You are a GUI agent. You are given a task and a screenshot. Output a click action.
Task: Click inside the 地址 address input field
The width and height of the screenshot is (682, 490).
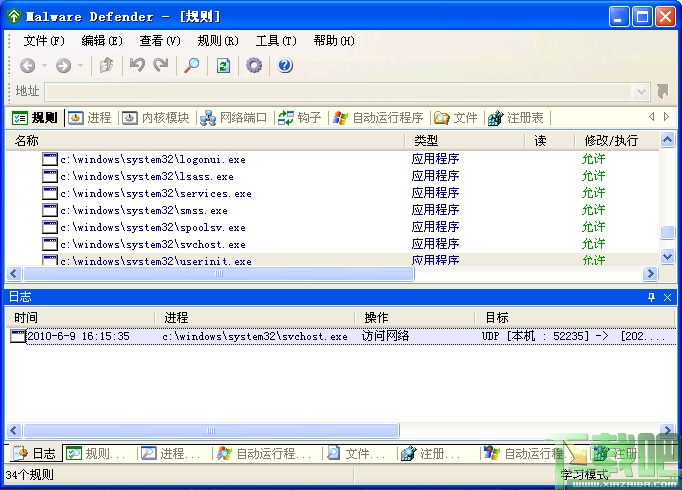tap(338, 92)
